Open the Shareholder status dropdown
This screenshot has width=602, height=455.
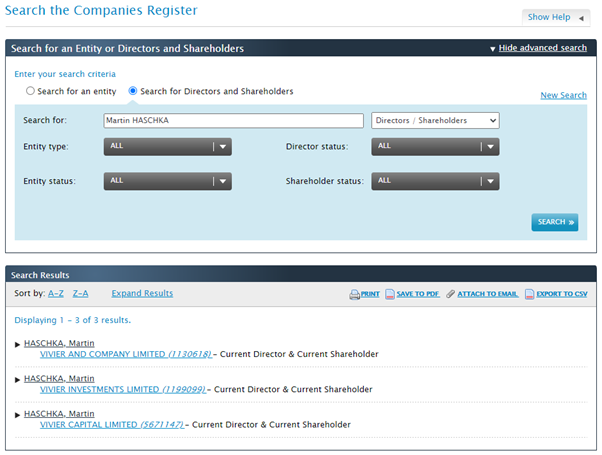(435, 181)
